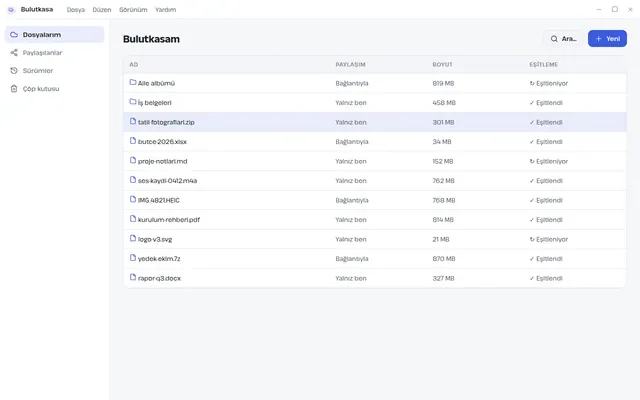Minimize the Bulutkasa window
Viewport: 640px width, 400px height.
tap(599, 9)
